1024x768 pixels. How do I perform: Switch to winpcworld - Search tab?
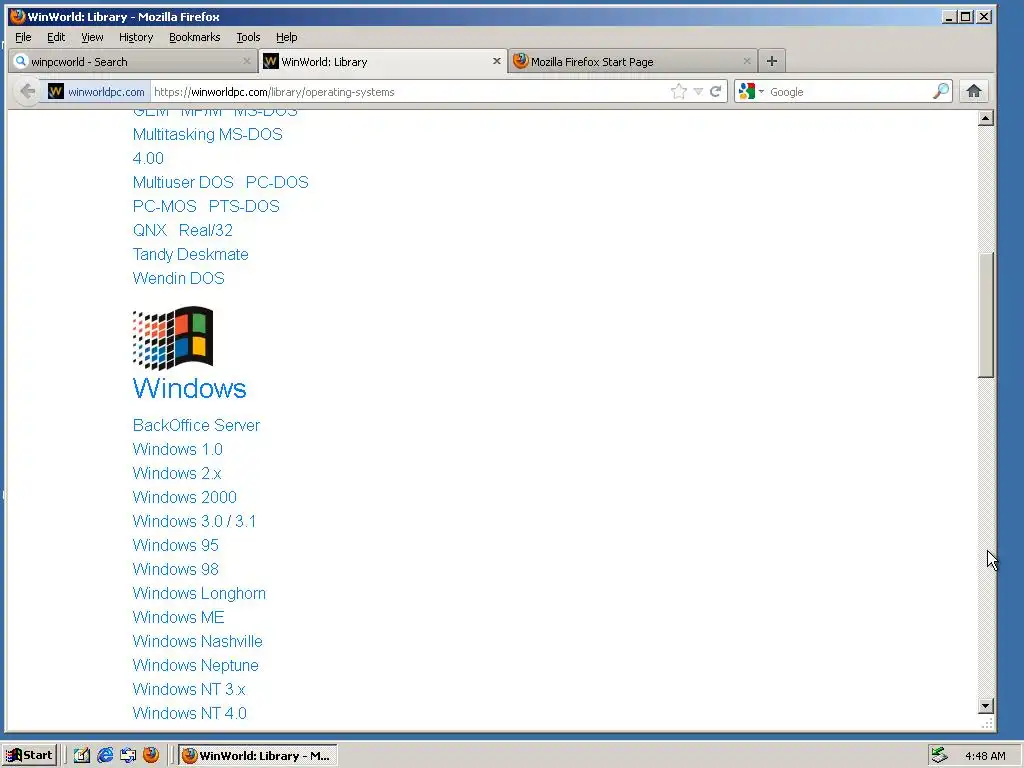(x=133, y=61)
